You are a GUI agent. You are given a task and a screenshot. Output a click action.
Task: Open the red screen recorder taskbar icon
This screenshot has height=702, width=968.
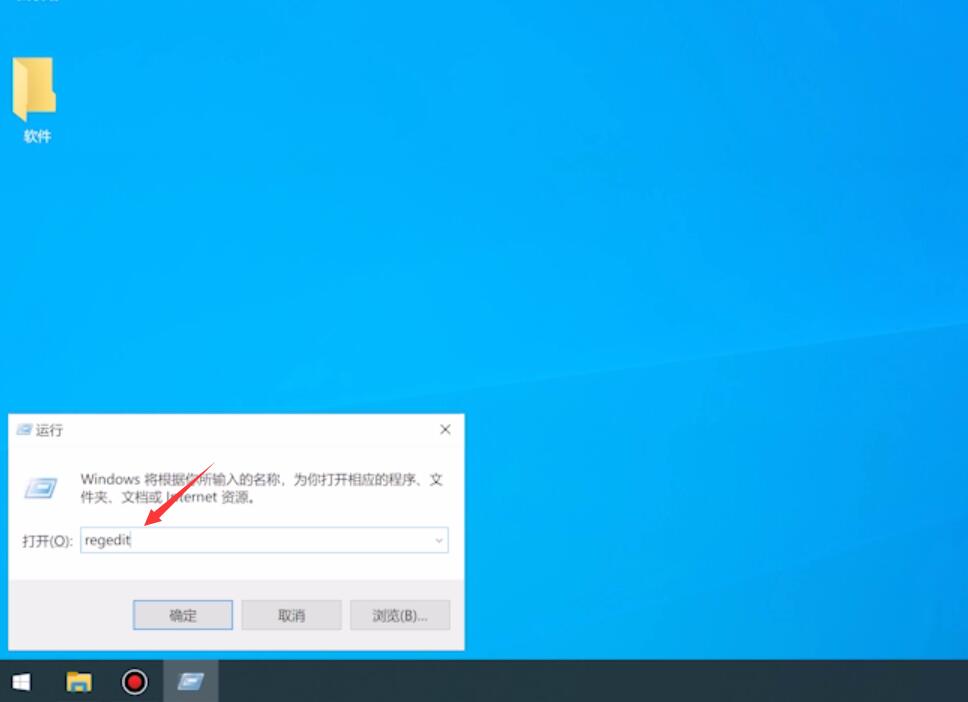click(x=134, y=682)
